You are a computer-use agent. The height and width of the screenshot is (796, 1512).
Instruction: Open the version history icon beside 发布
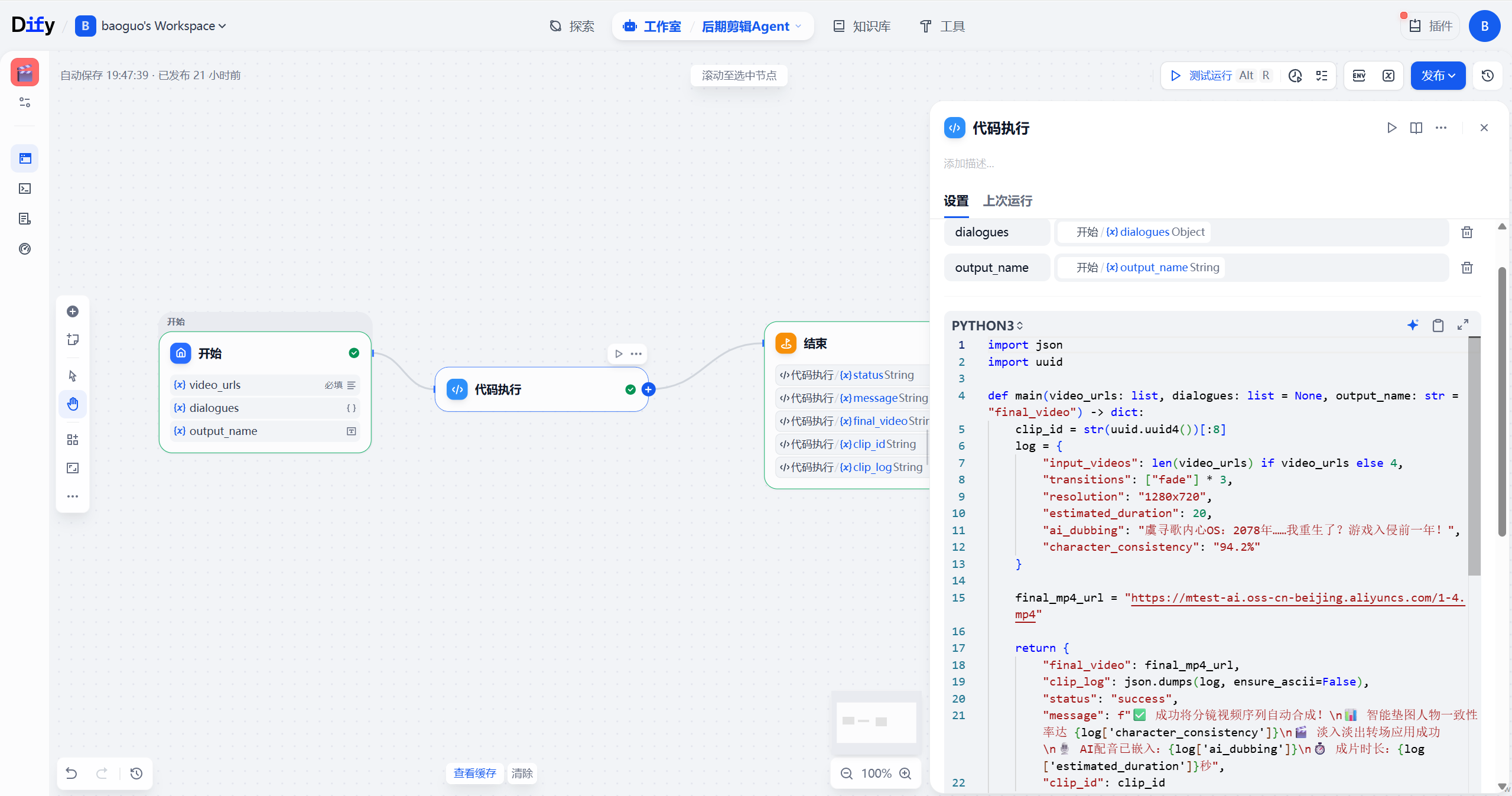point(1488,76)
